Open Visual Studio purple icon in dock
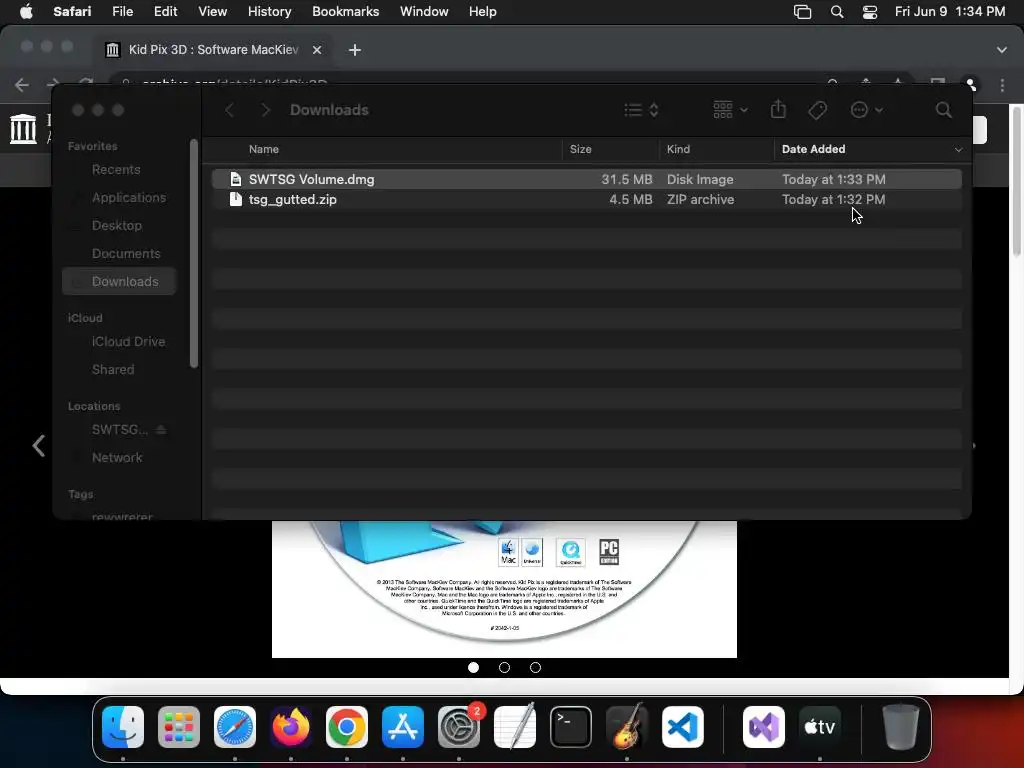Screen dimensions: 1024x768 [x=763, y=727]
